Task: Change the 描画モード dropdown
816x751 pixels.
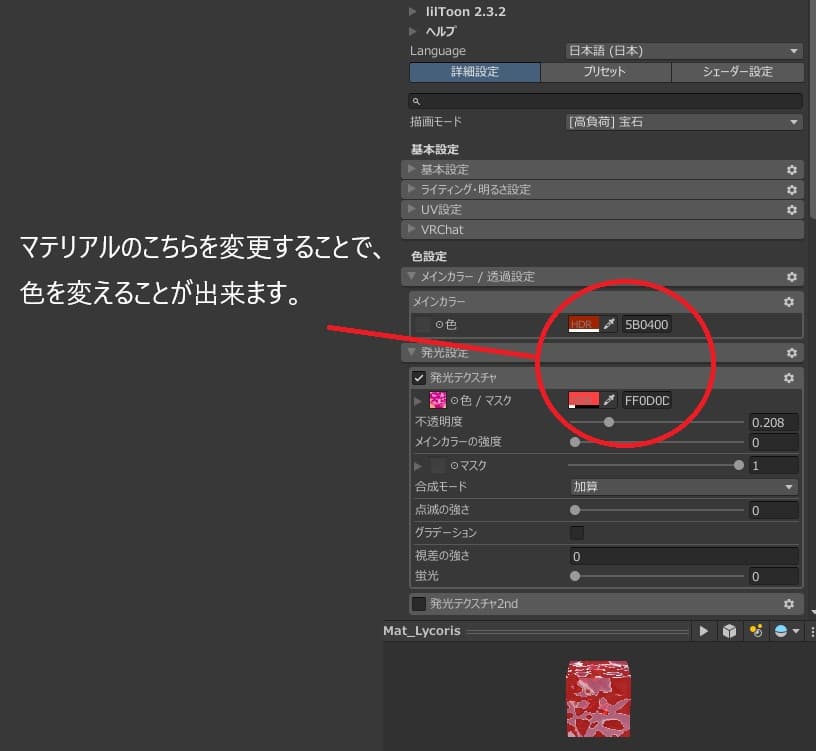Action: pos(683,122)
